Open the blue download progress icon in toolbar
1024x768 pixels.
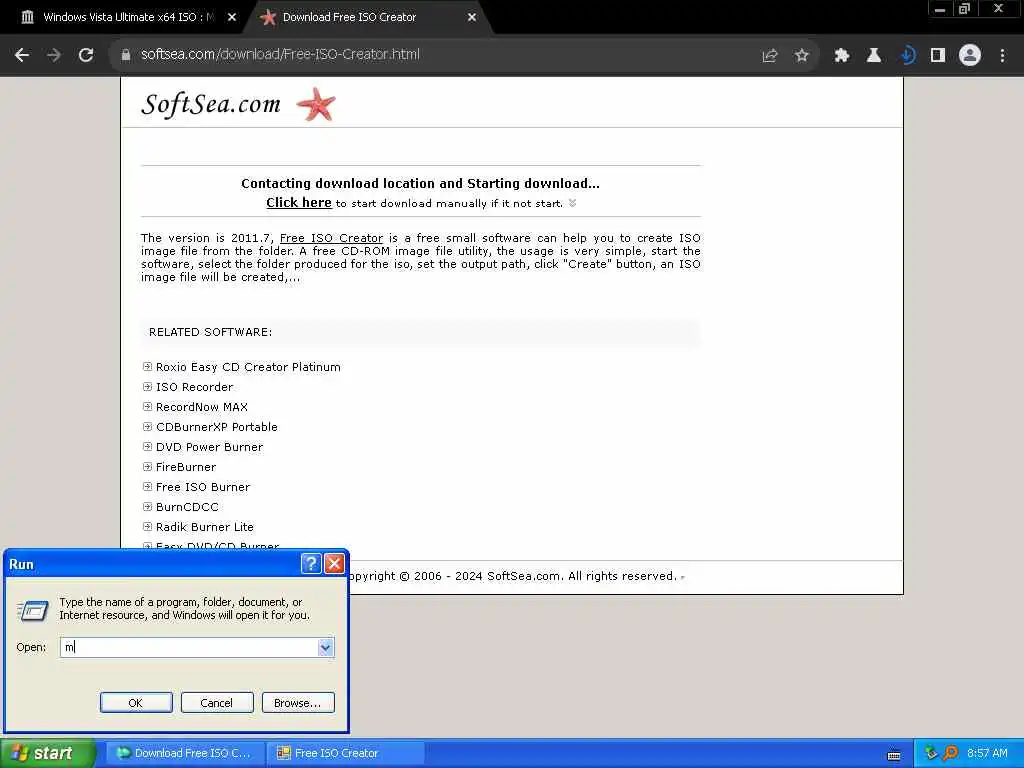coord(906,56)
